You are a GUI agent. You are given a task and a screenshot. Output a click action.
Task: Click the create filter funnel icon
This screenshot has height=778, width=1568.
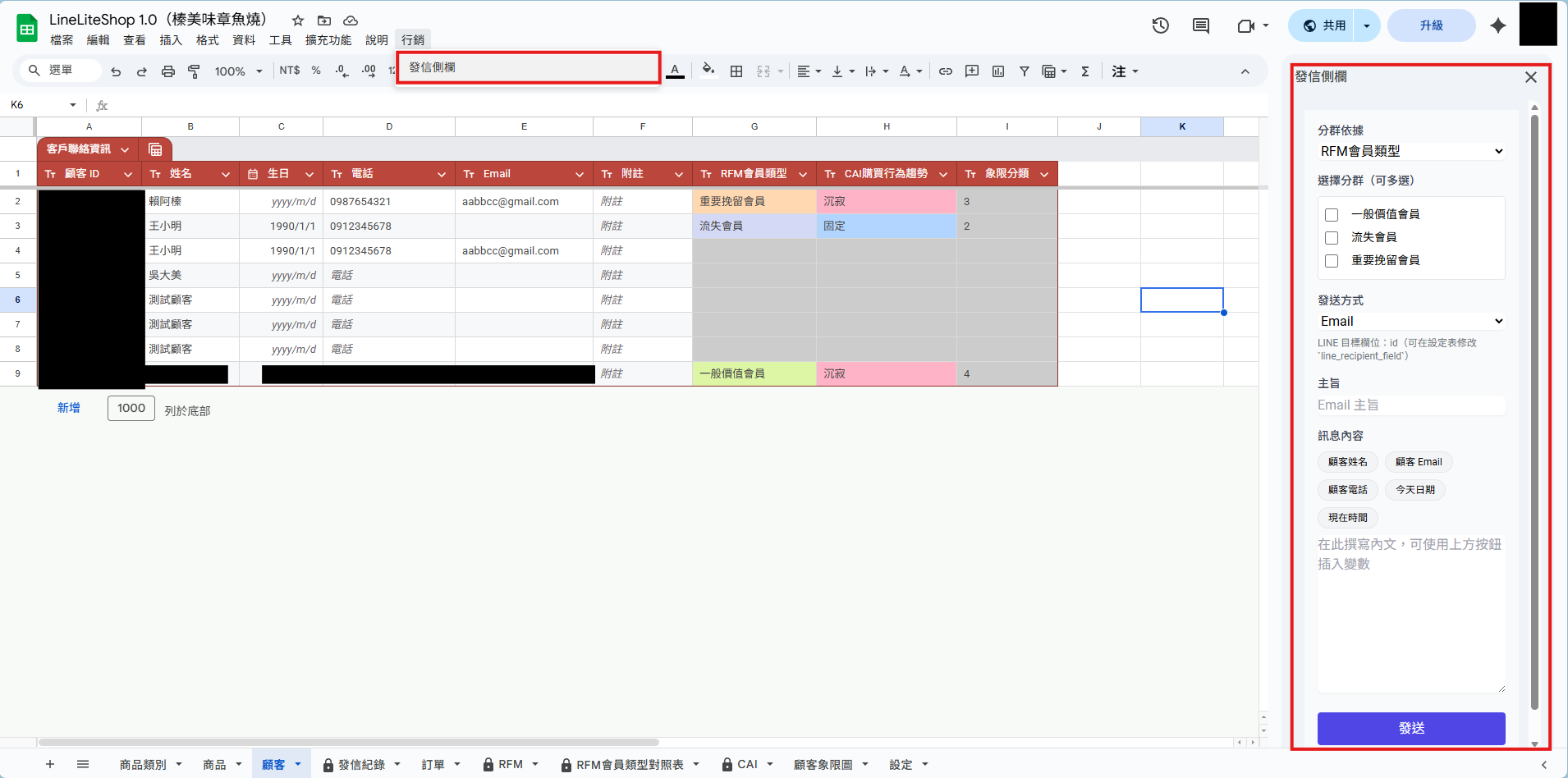[x=1025, y=72]
